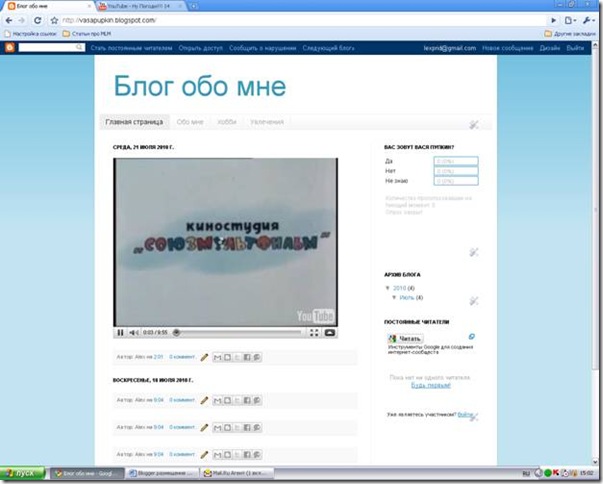Screen dimensions: 603x484
Task: Click Стать постоянным читателем in navbar
Action: (x=132, y=48)
